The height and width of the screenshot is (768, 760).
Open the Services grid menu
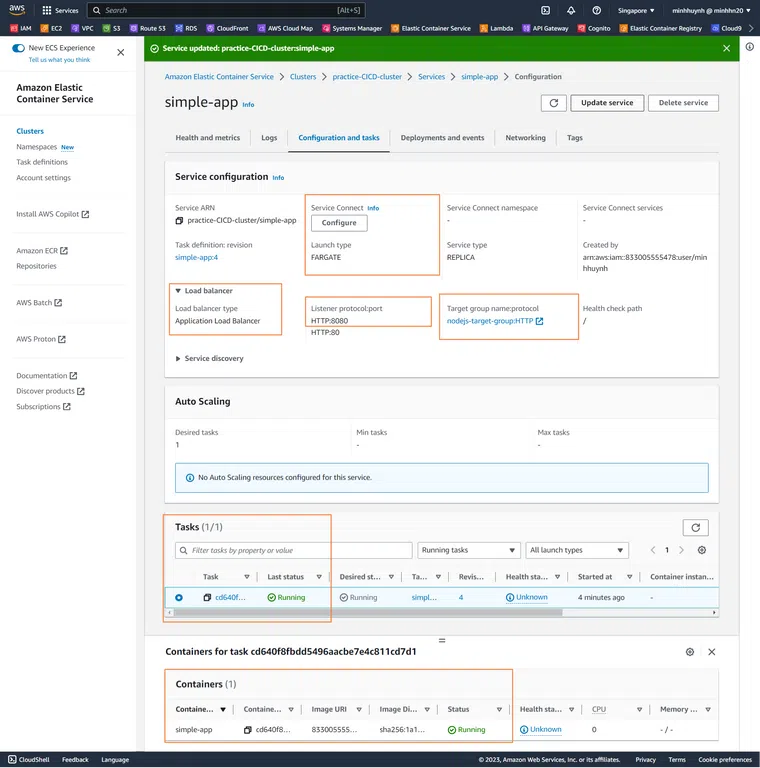click(x=60, y=10)
